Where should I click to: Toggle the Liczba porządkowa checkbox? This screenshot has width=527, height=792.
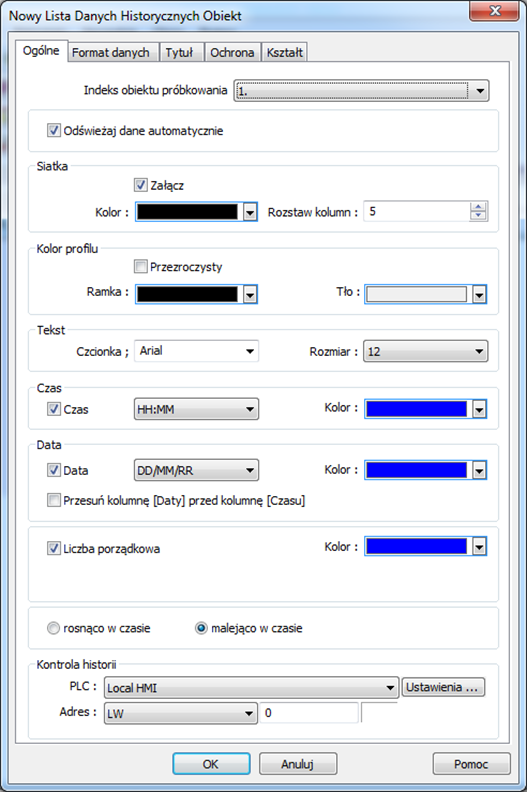[x=54, y=548]
